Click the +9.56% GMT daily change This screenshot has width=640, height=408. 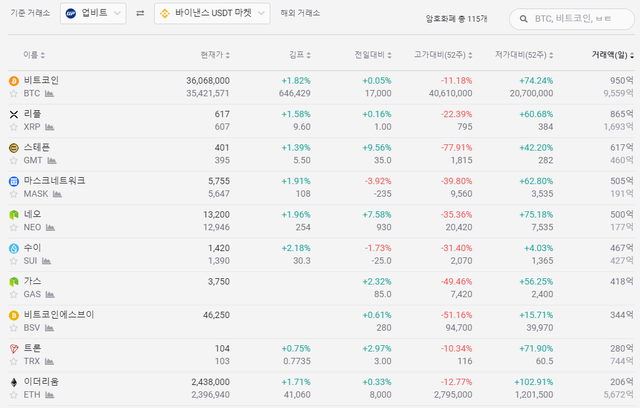(377, 148)
